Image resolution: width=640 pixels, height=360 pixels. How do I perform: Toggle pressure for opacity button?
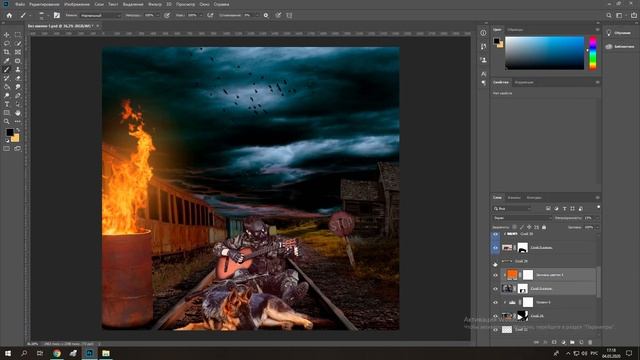pos(167,15)
